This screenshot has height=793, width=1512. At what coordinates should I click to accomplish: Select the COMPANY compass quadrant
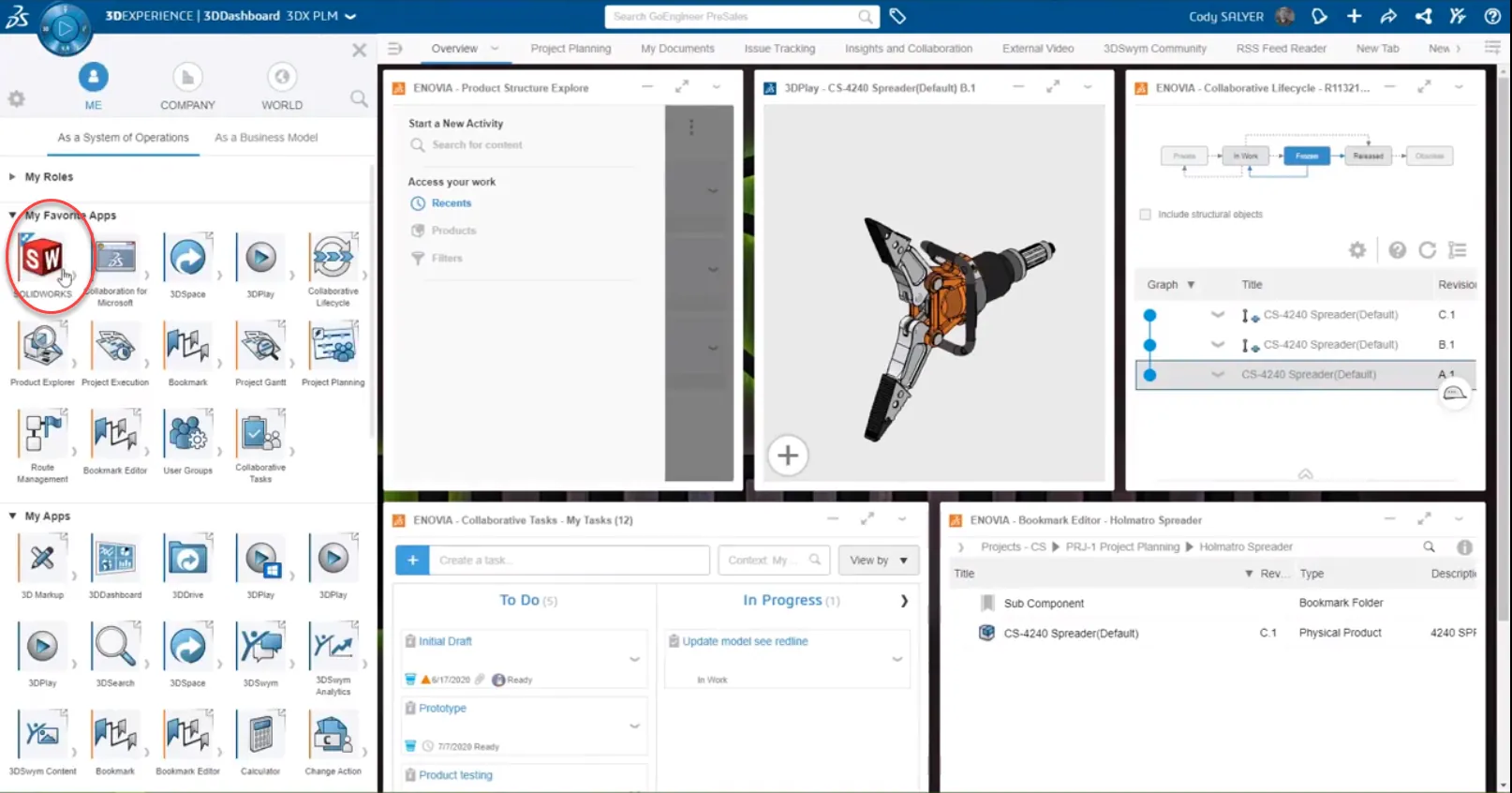coord(187,87)
